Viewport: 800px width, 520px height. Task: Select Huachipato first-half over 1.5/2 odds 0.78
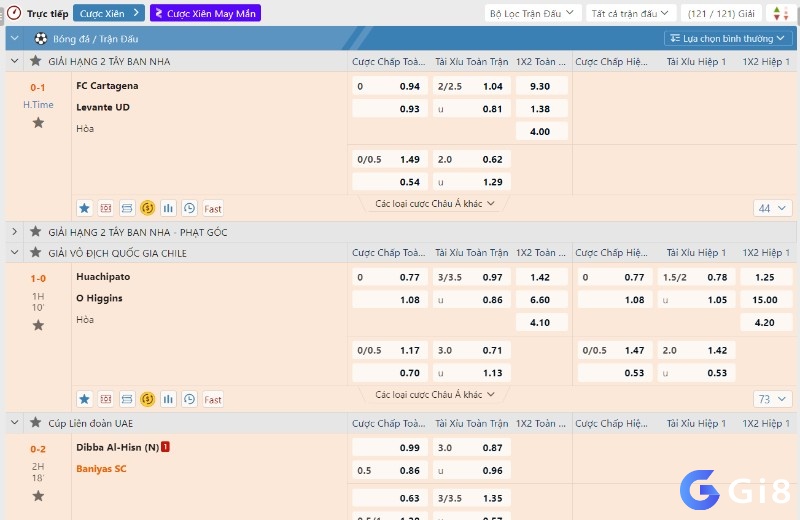click(x=696, y=277)
